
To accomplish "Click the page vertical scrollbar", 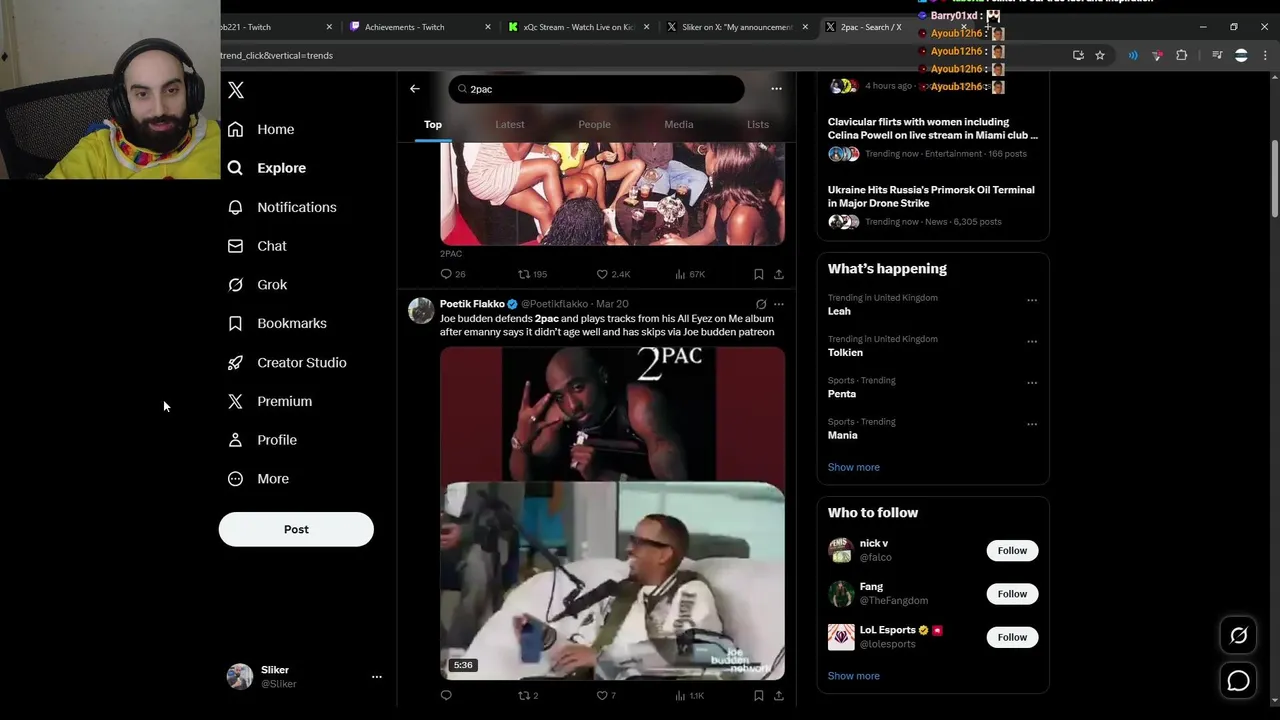I will [1274, 178].
